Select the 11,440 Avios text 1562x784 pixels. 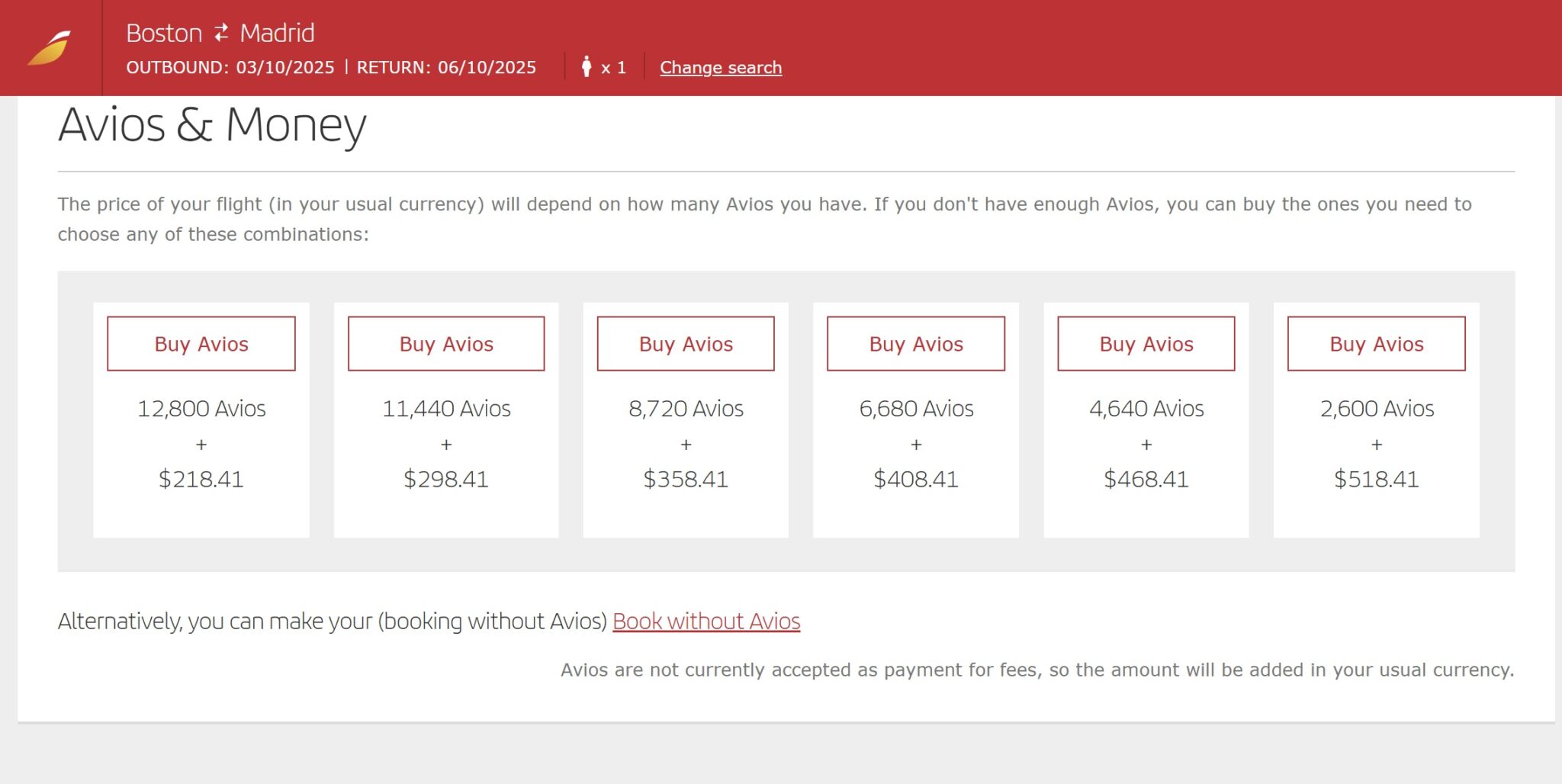tap(446, 409)
